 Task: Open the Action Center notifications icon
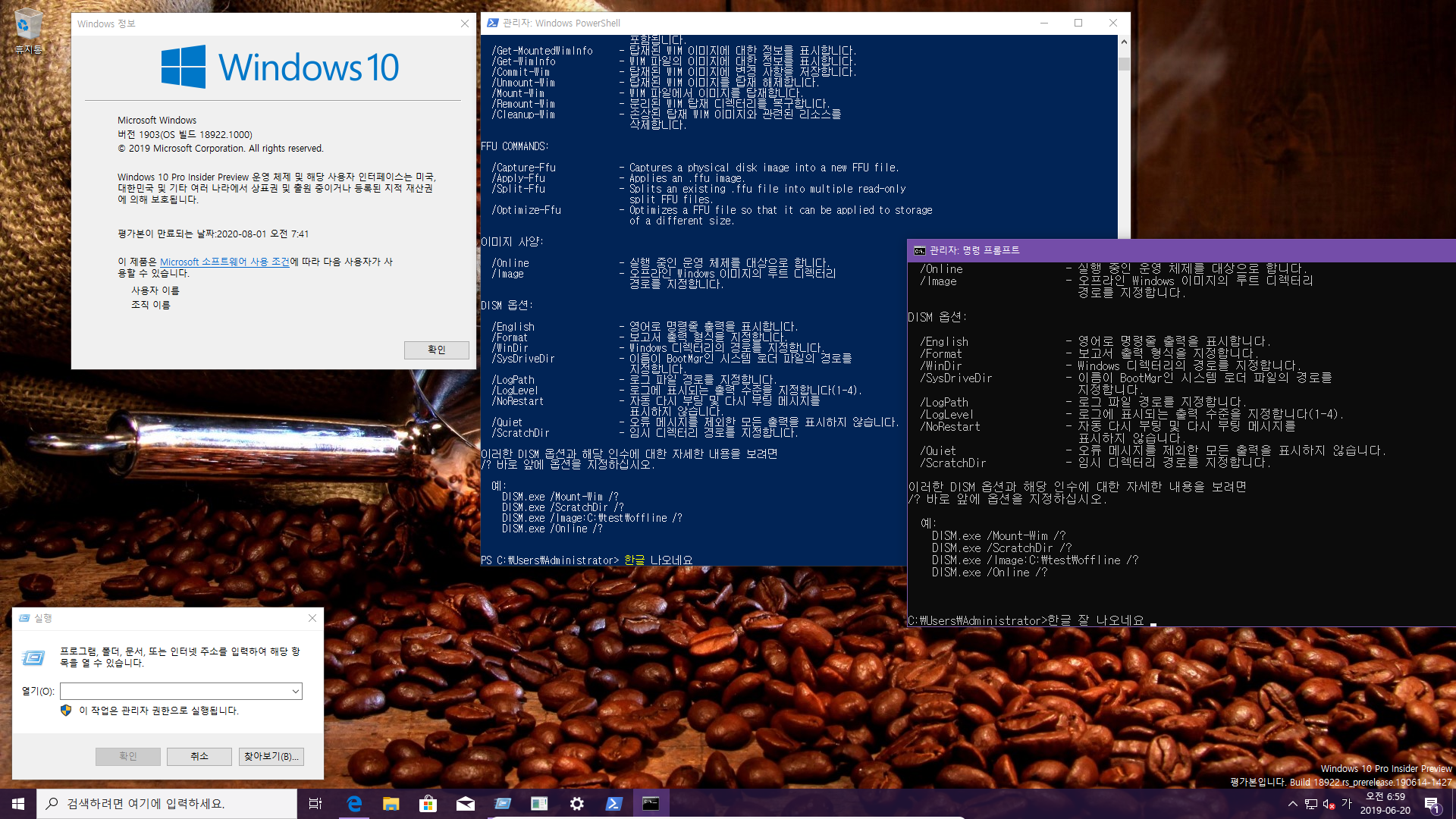[x=1432, y=804]
